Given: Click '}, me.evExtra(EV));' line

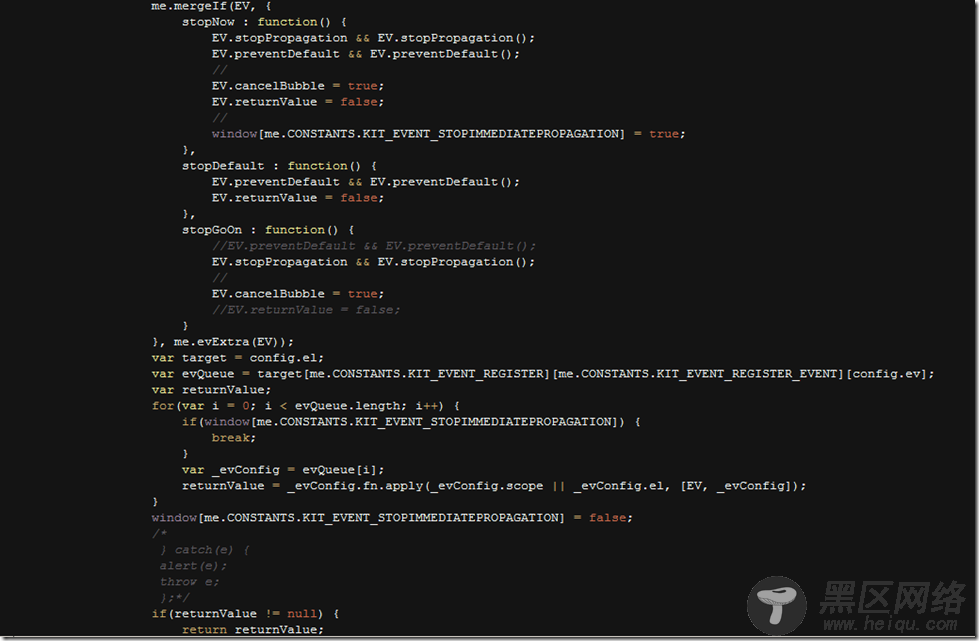Looking at the screenshot, I should pos(222,341).
